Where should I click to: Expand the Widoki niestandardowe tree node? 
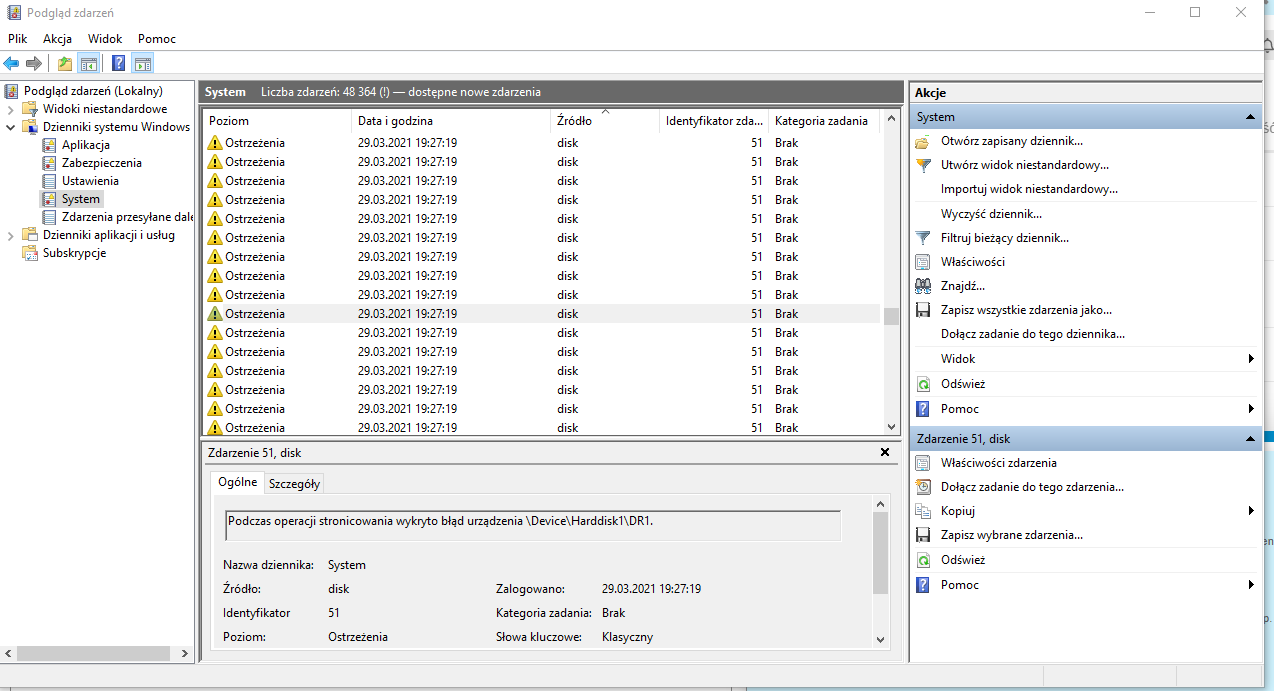coord(11,109)
